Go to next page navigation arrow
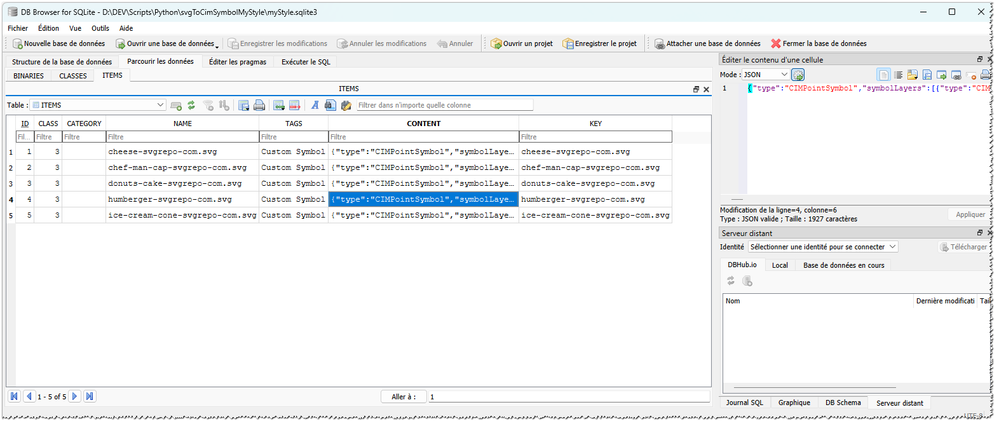 [75, 396]
